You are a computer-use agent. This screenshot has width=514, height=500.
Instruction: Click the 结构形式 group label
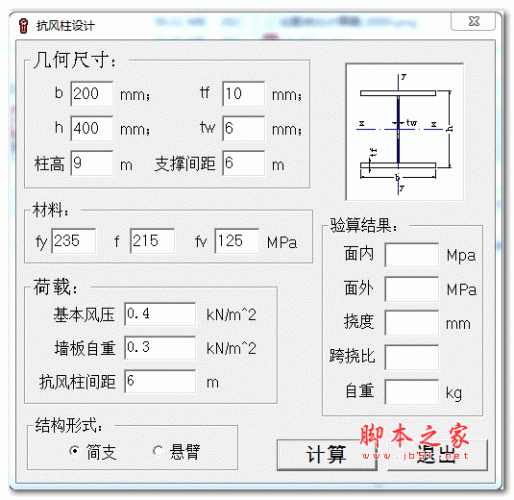[x=69, y=425]
